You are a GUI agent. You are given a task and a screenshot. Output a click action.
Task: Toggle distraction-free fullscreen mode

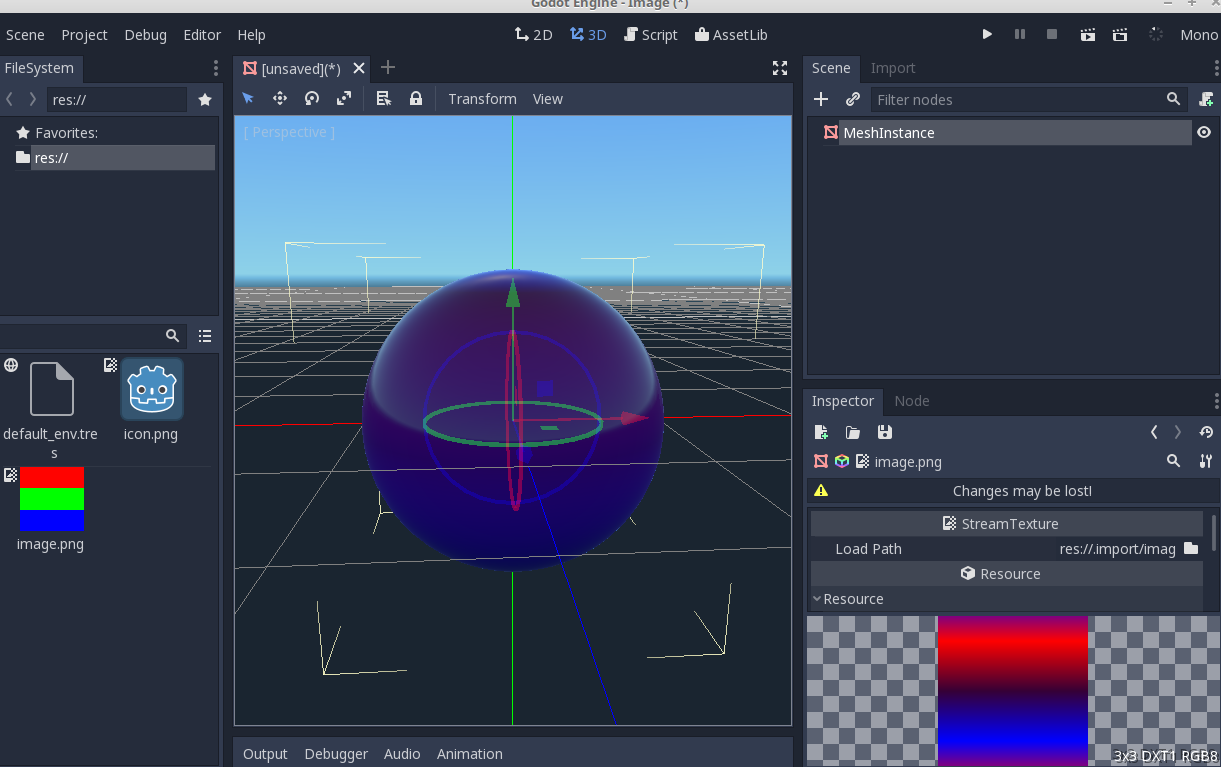780,68
